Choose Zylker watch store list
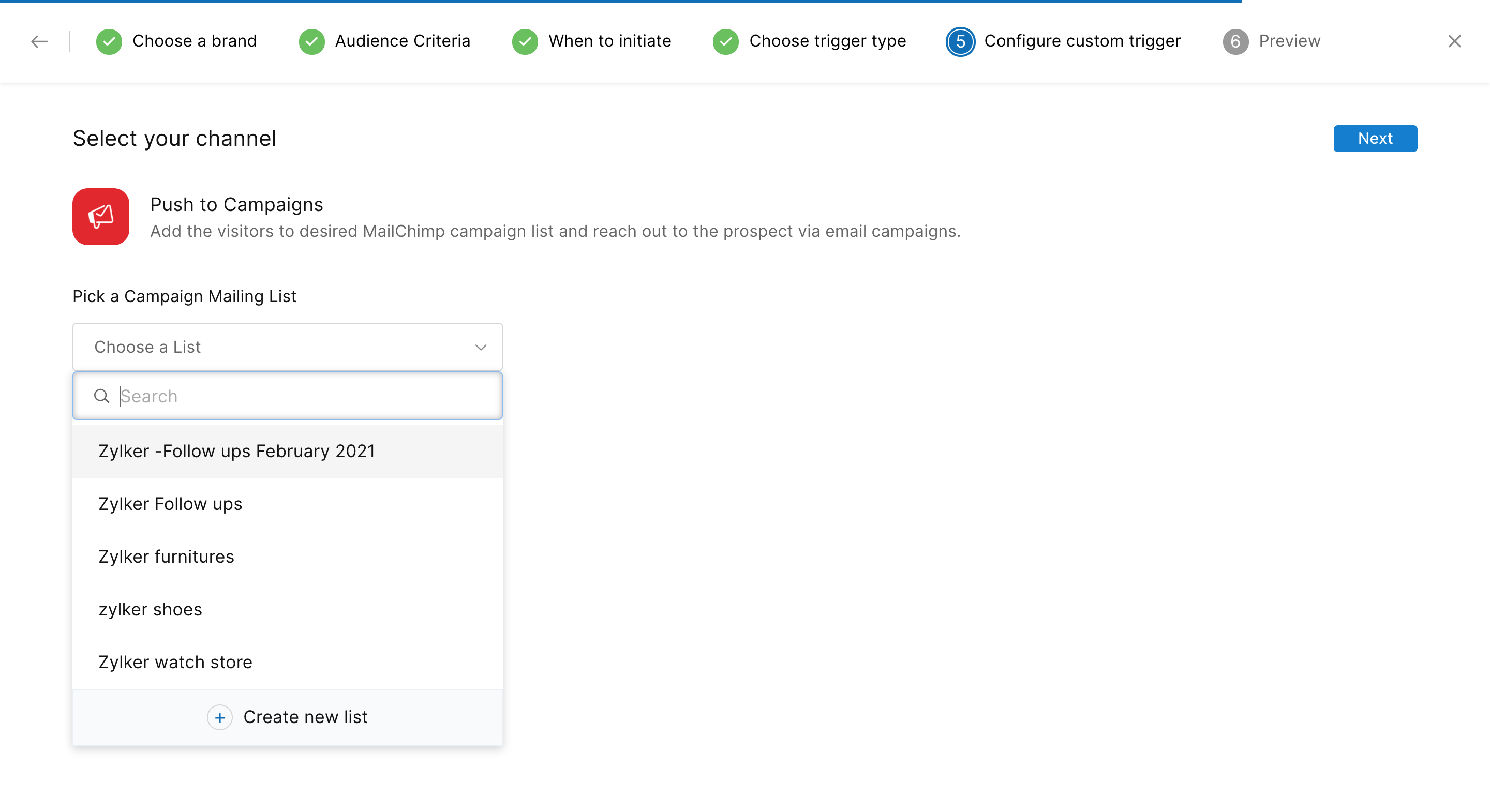The height and width of the screenshot is (812, 1490). 175,661
